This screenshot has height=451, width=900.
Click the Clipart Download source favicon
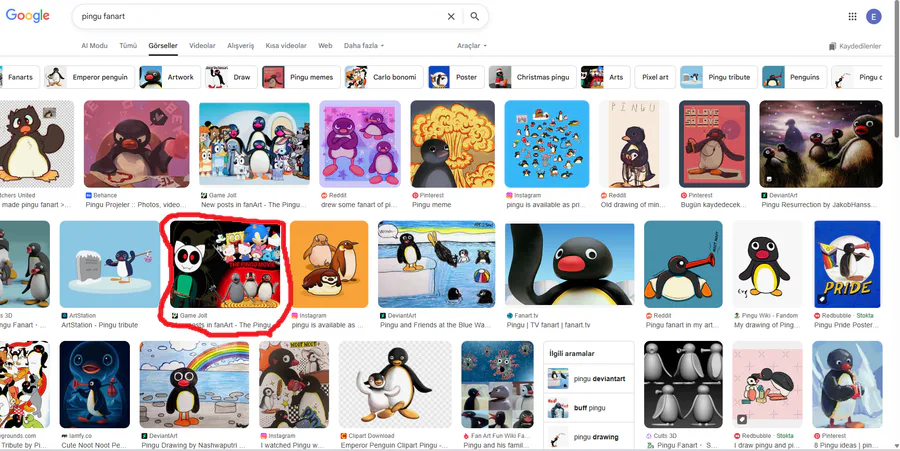(343, 436)
